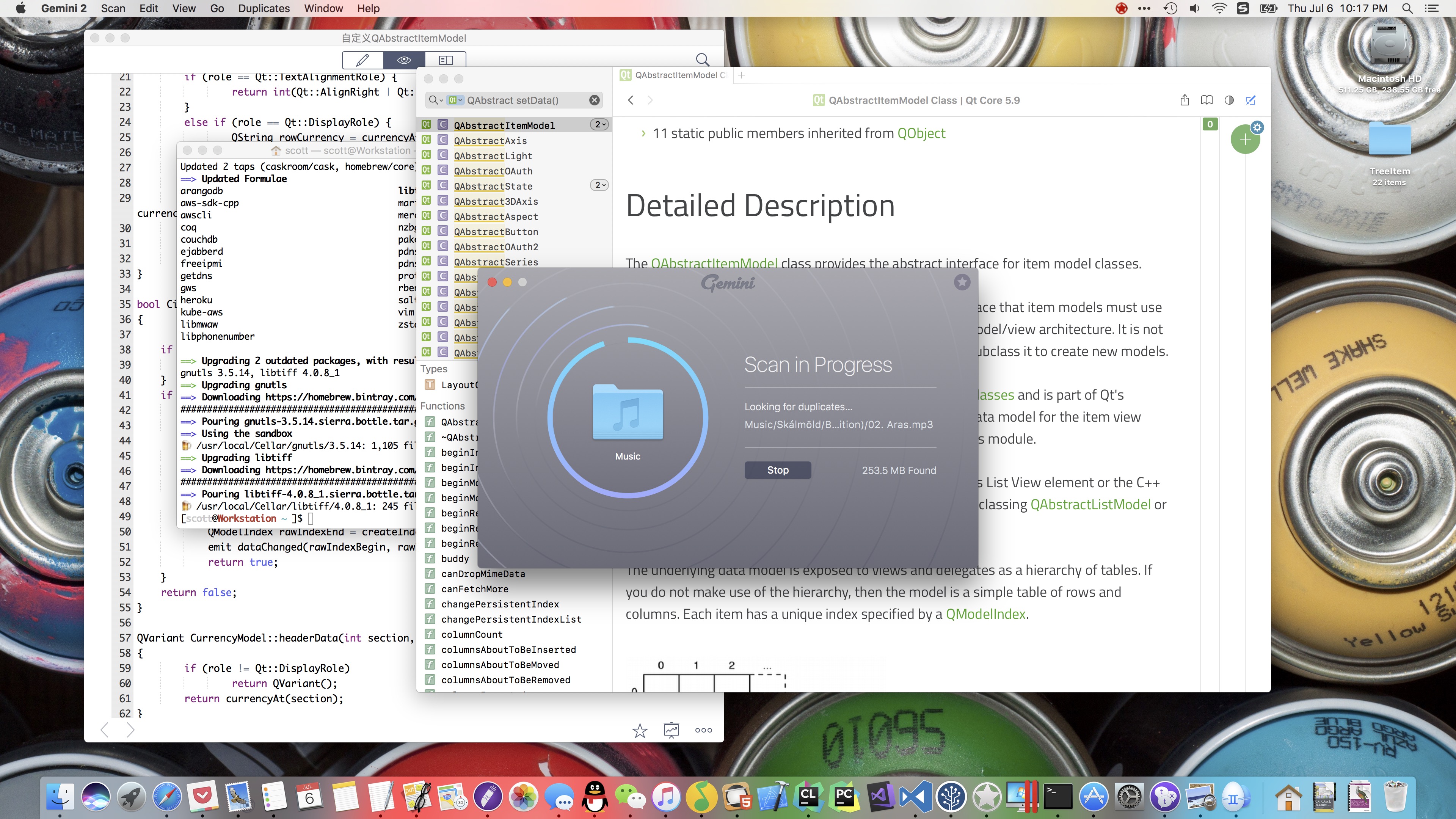Image resolution: width=1456 pixels, height=819 pixels.
Task: Click the green plus annotation button
Action: [1244, 140]
